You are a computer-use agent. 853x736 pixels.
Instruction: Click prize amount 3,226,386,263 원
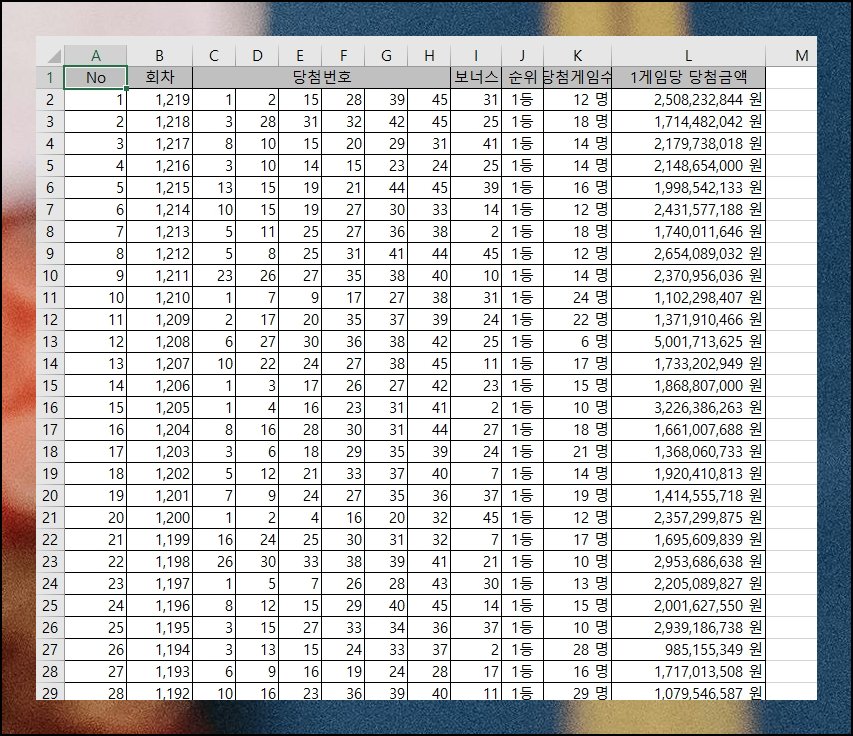pyautogui.click(x=688, y=407)
